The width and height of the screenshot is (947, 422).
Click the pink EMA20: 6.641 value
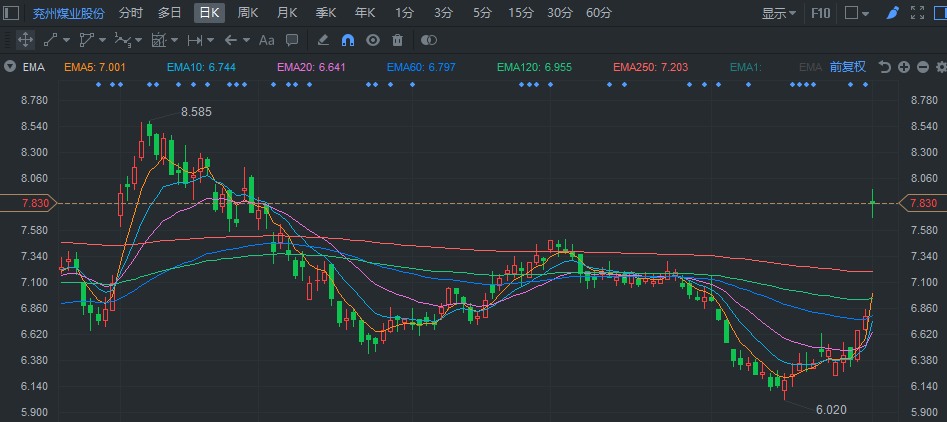[312, 67]
